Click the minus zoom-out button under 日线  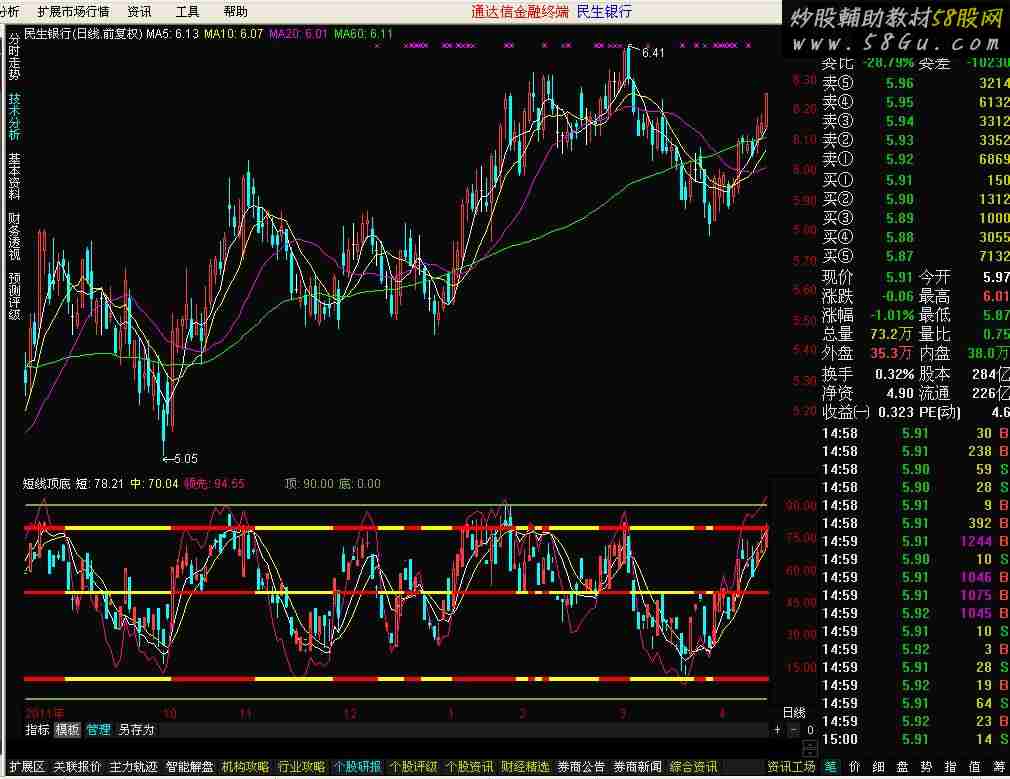coord(792,730)
